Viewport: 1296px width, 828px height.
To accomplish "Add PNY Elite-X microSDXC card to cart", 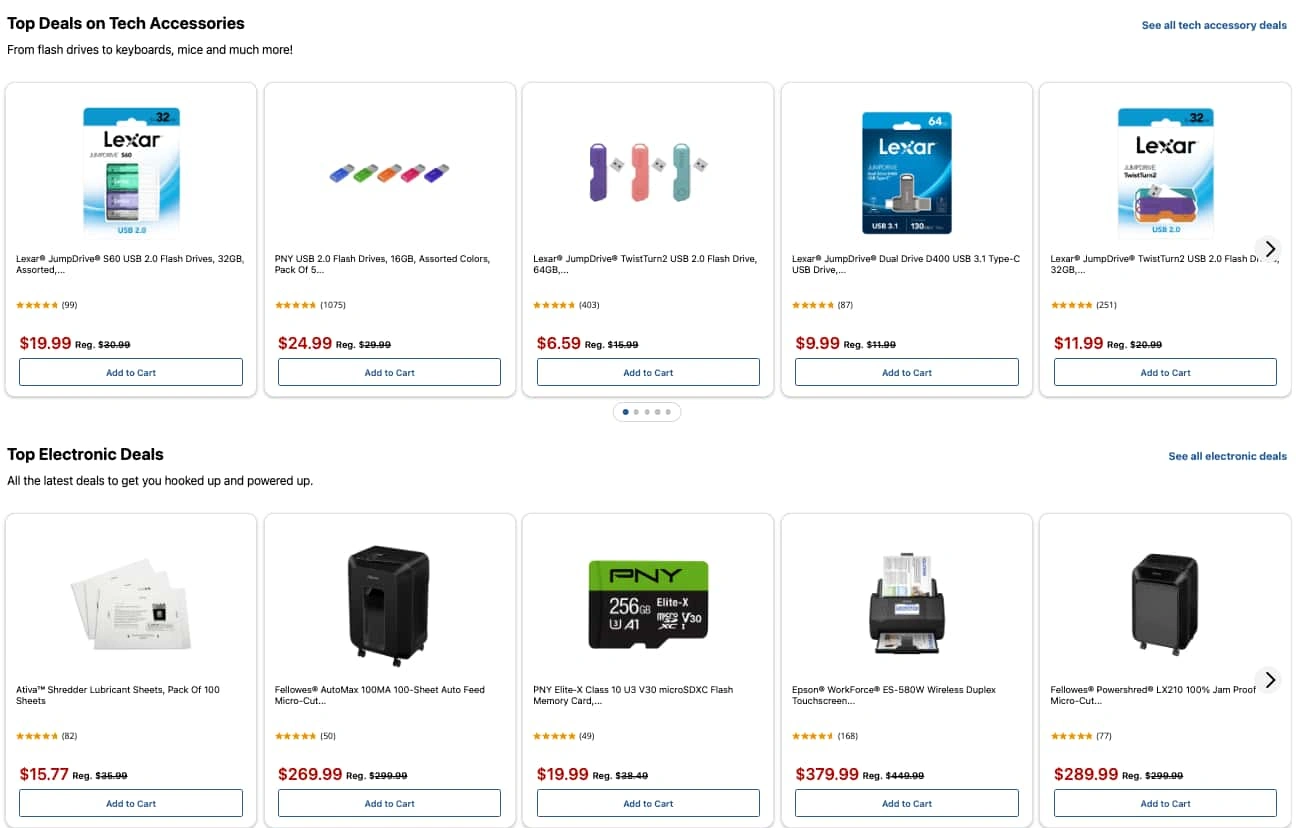I will 648,803.
